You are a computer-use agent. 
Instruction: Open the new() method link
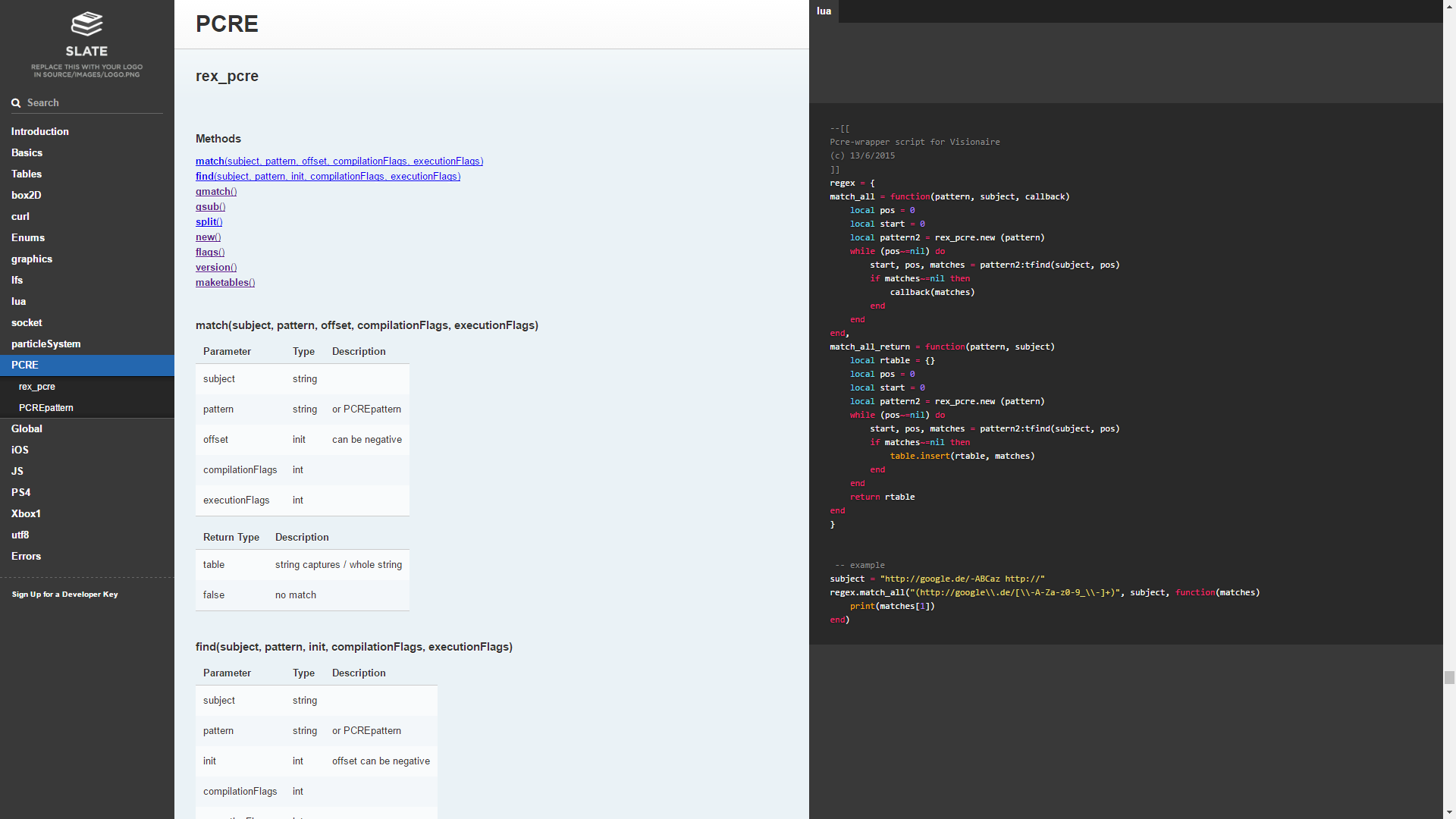coord(208,237)
